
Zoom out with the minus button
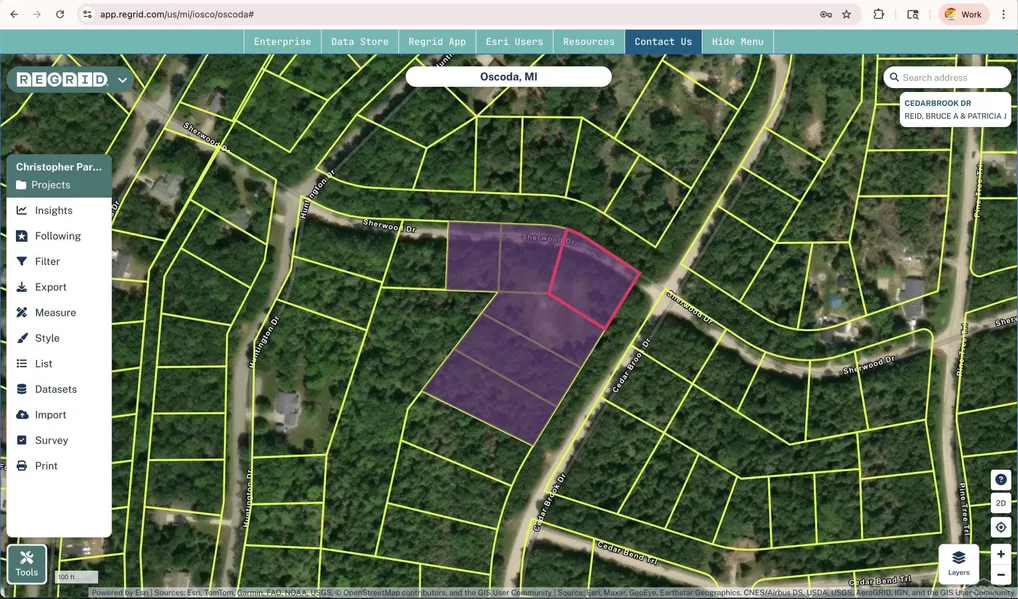click(1000, 575)
